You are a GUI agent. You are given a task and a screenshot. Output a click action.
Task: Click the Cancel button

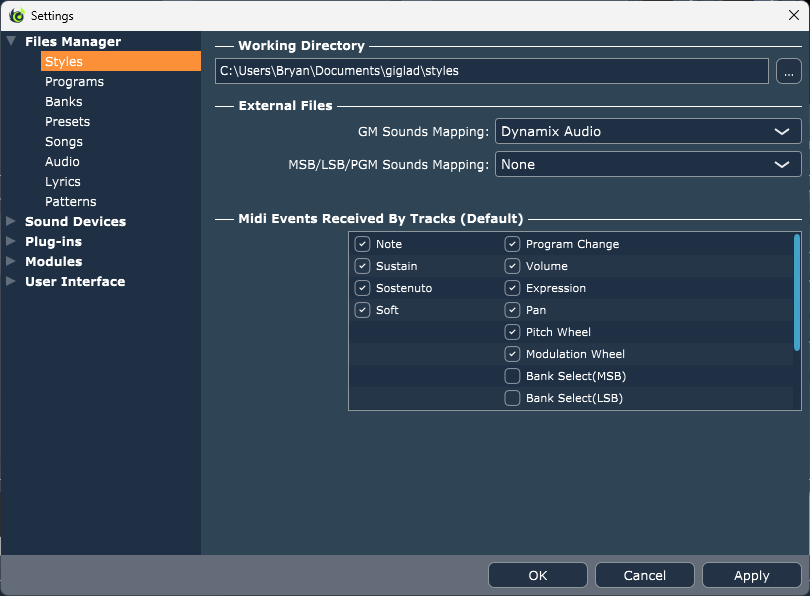[x=645, y=575]
